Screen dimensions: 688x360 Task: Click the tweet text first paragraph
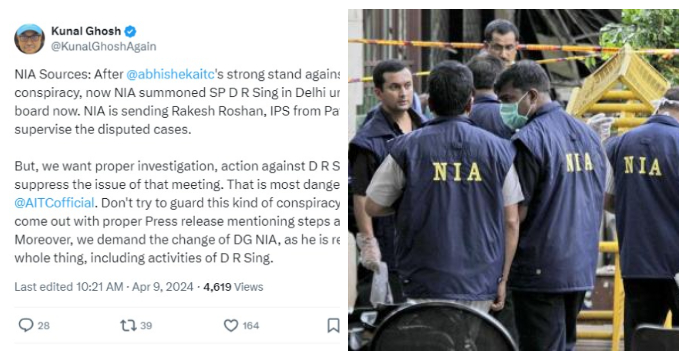click(177, 102)
